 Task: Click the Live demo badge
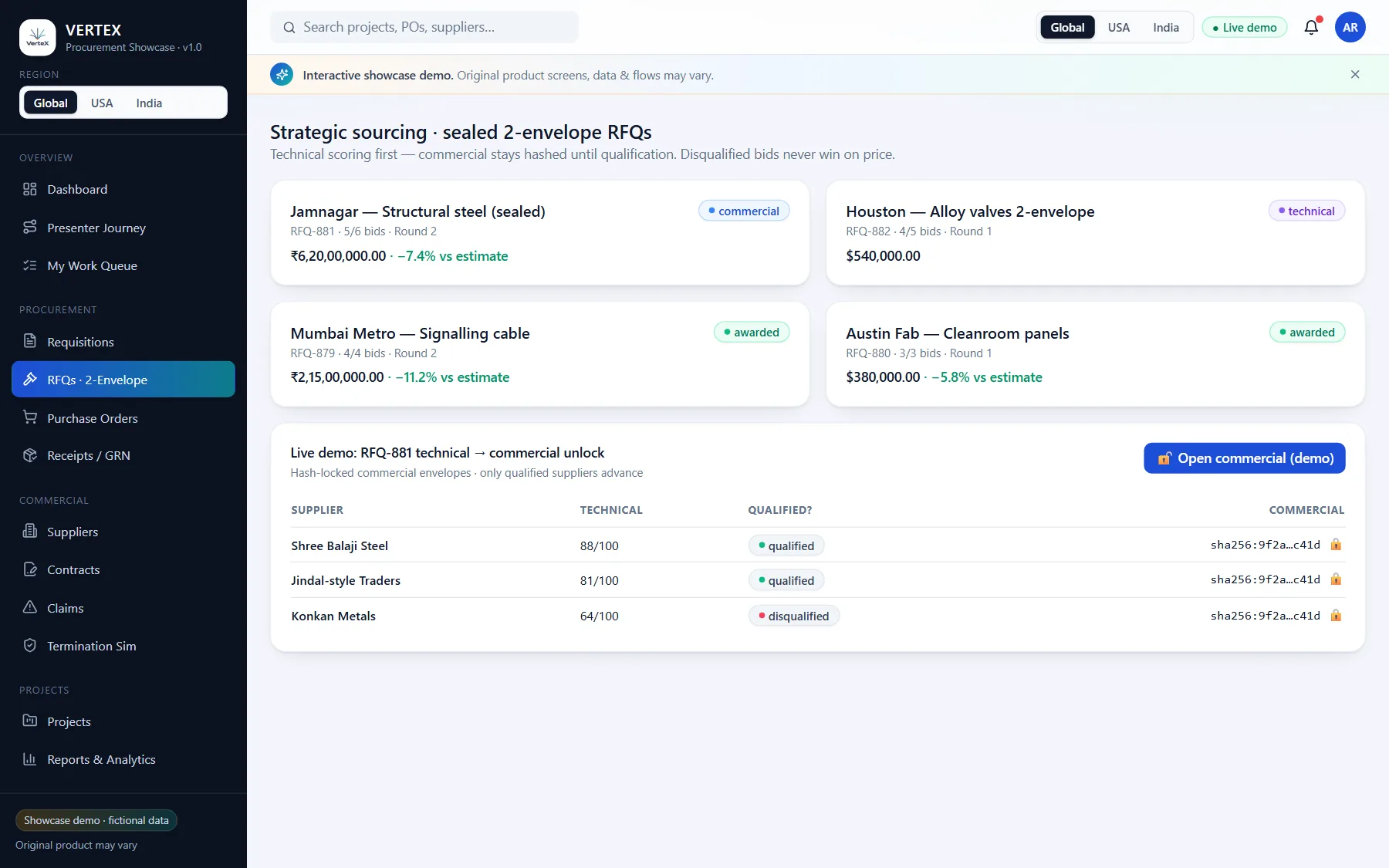(x=1244, y=28)
